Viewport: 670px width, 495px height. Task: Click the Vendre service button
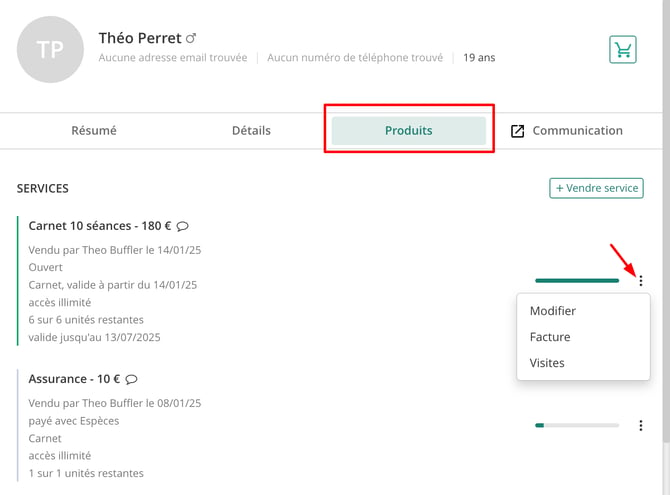click(x=597, y=188)
